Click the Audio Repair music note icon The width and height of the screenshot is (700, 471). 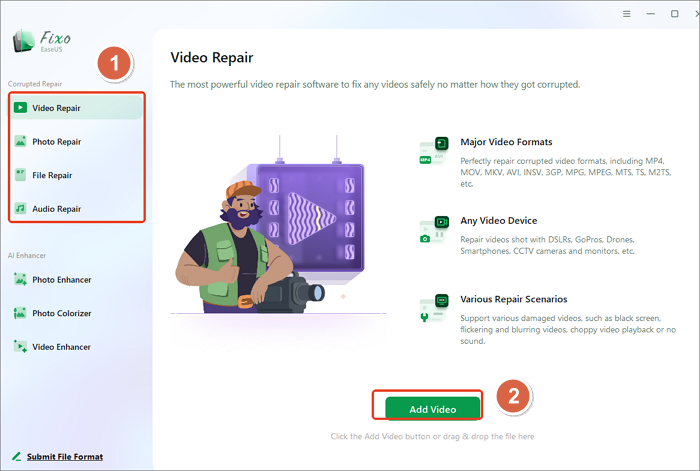pyautogui.click(x=20, y=208)
